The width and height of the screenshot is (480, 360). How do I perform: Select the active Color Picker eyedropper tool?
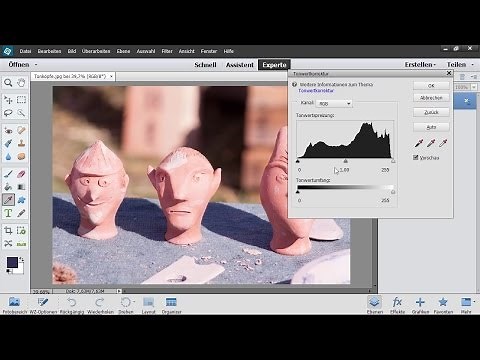[x=8, y=200]
